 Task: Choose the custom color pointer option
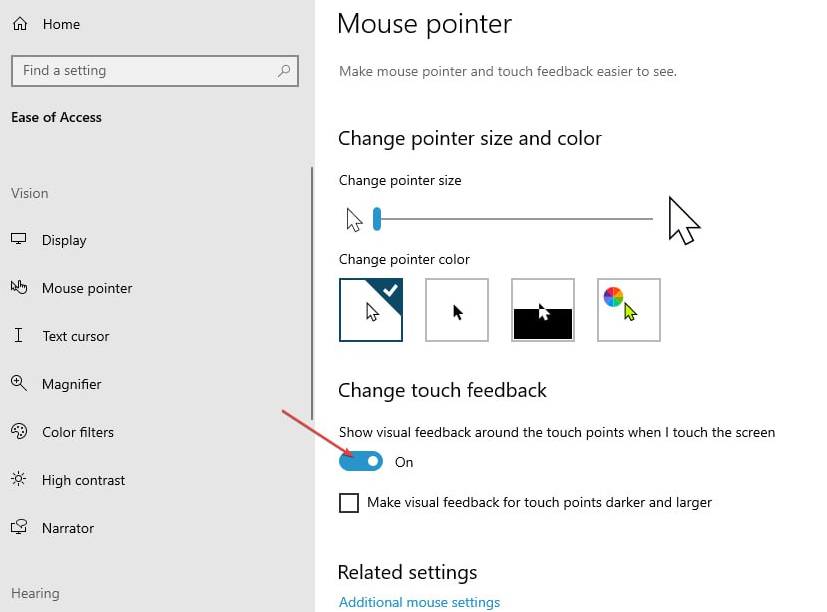[629, 310]
